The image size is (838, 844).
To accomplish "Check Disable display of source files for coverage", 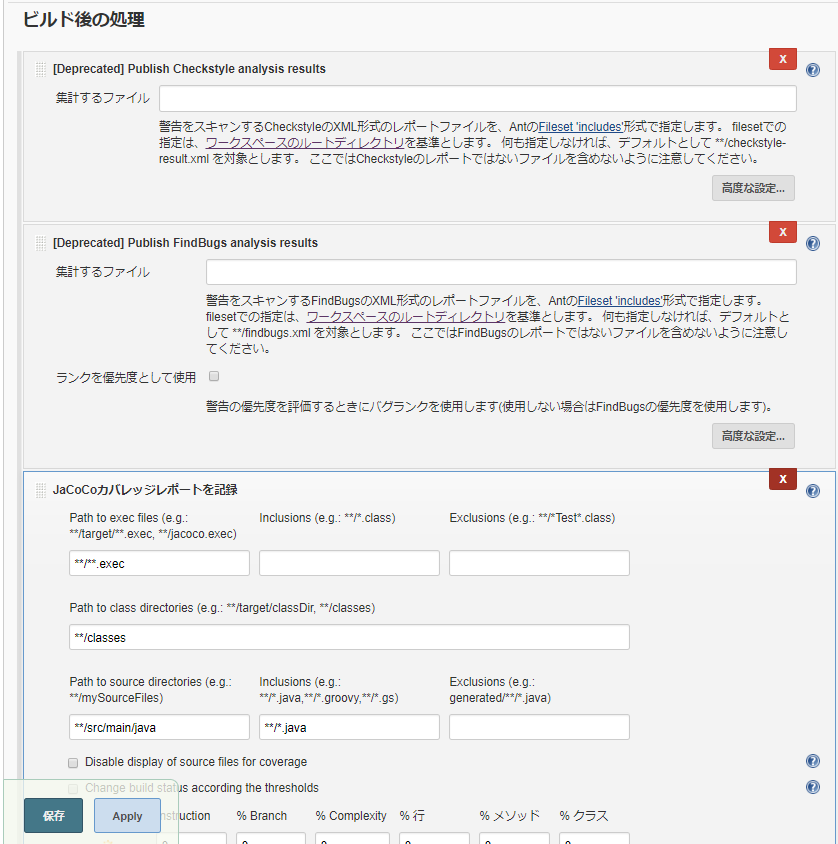I will pos(73,762).
